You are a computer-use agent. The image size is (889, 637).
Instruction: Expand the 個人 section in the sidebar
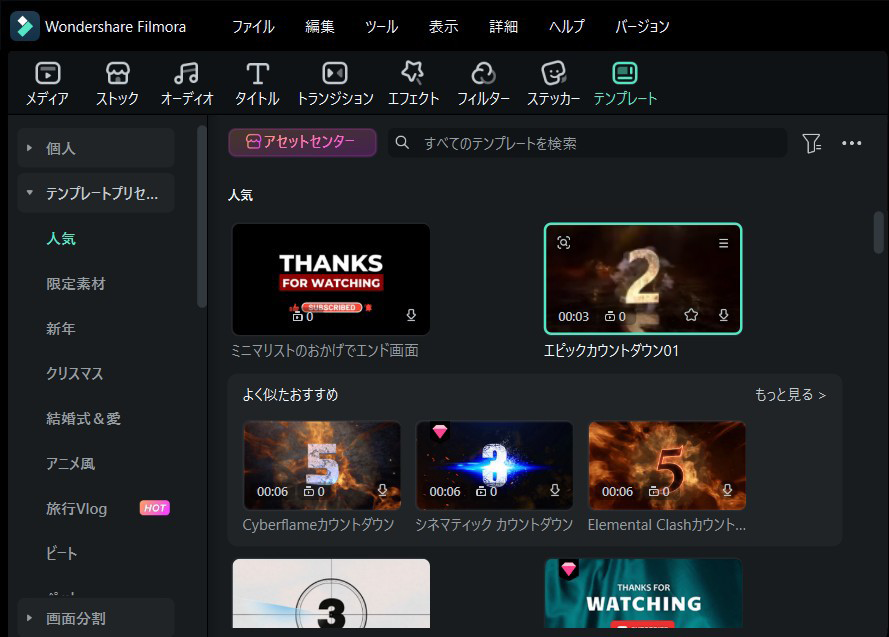coord(28,148)
